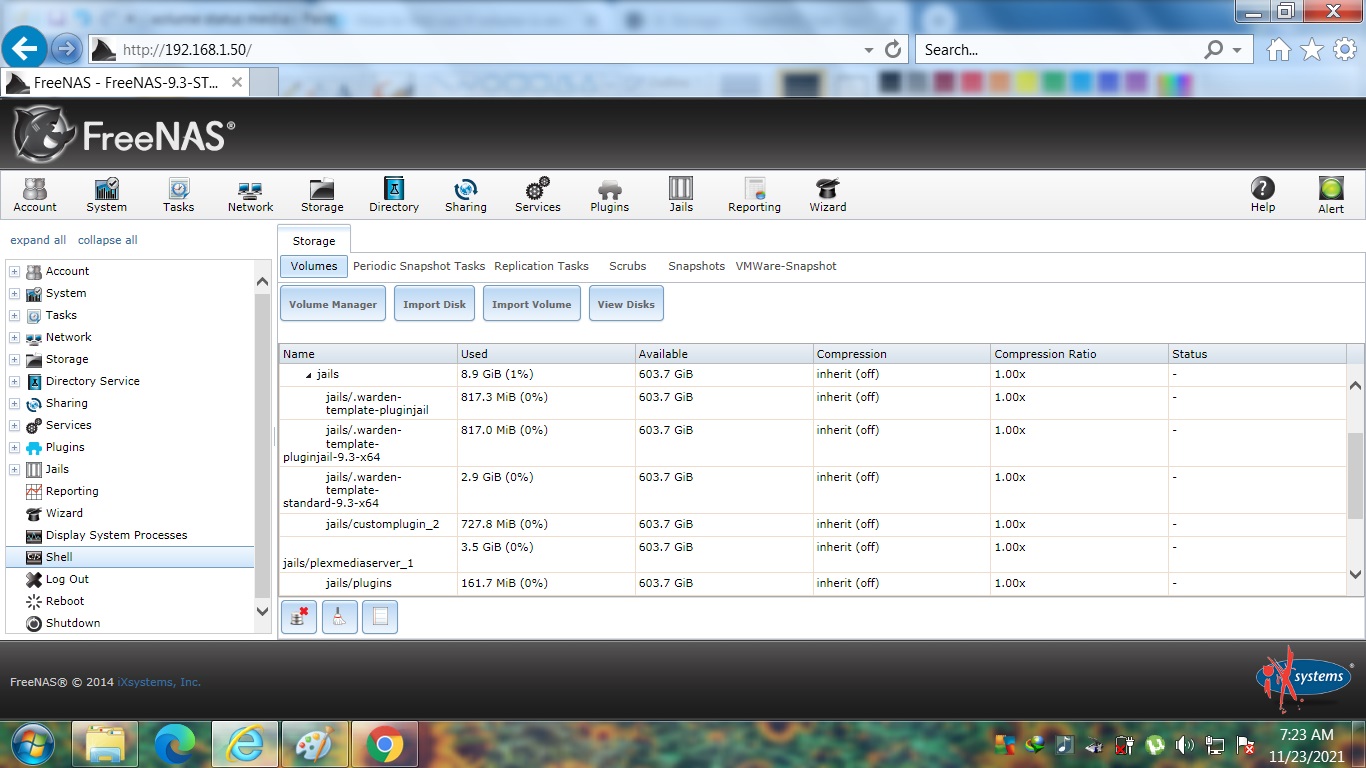1366x768 pixels.
Task: Select the jails/plugins dataset row
Action: point(813,583)
